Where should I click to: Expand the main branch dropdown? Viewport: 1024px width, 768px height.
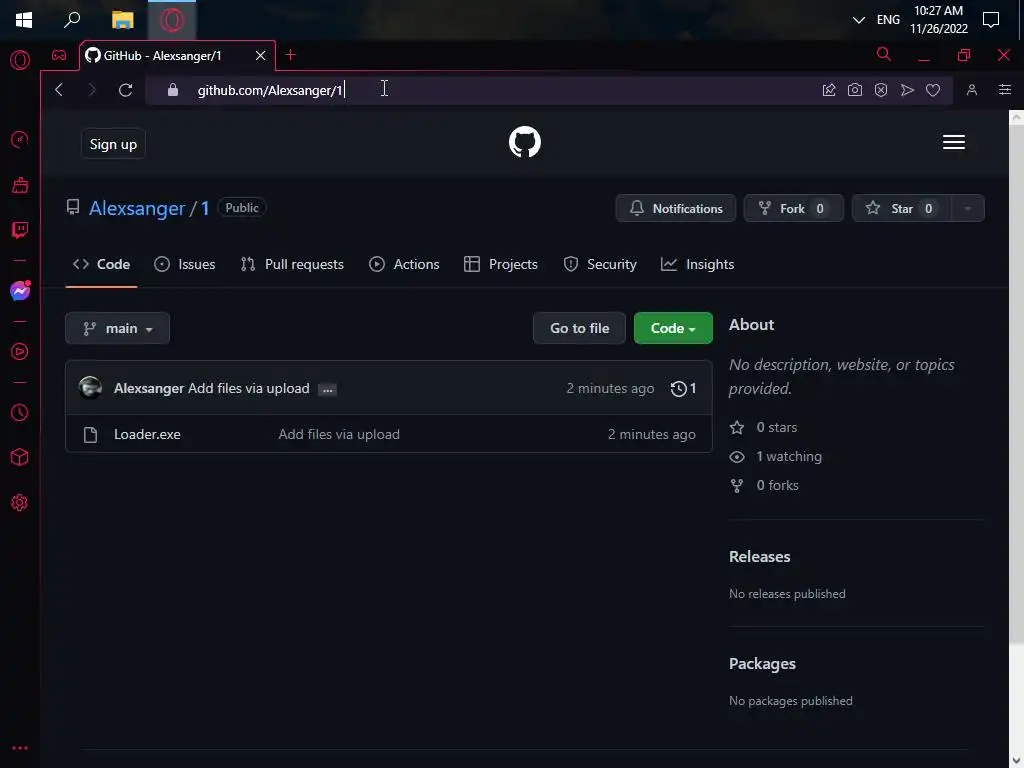pyautogui.click(x=118, y=328)
